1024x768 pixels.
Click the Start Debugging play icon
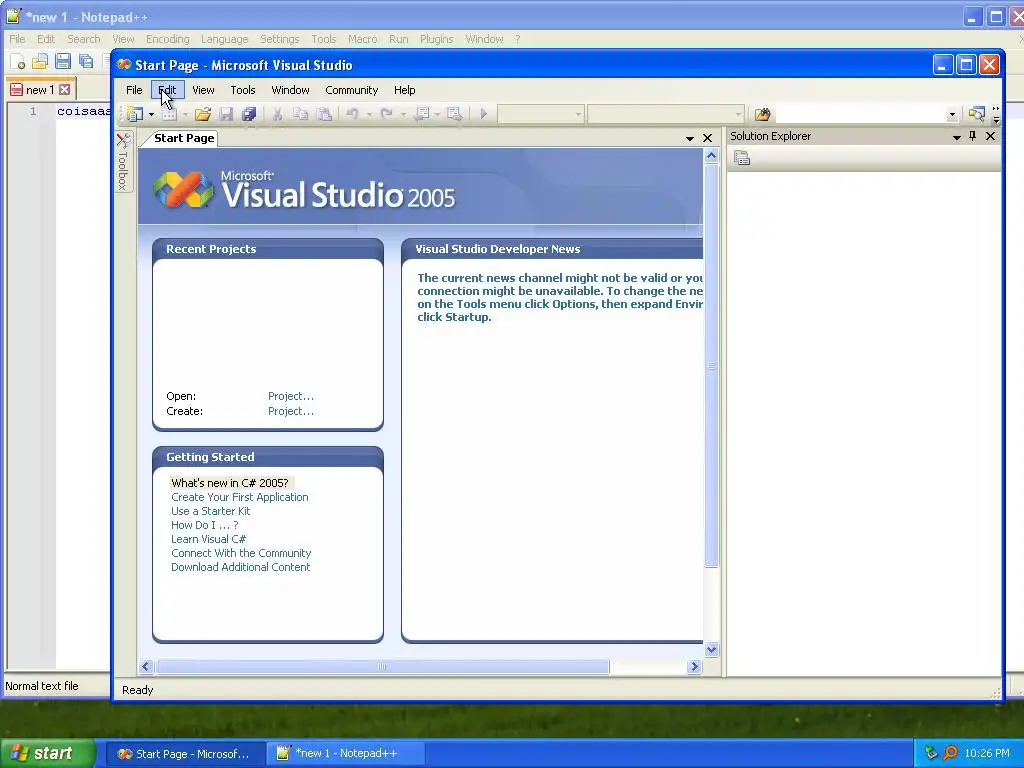484,114
